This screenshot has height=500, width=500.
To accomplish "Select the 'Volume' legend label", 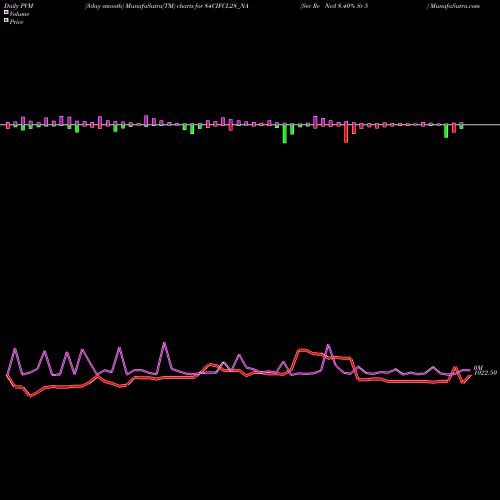I will point(19,14).
